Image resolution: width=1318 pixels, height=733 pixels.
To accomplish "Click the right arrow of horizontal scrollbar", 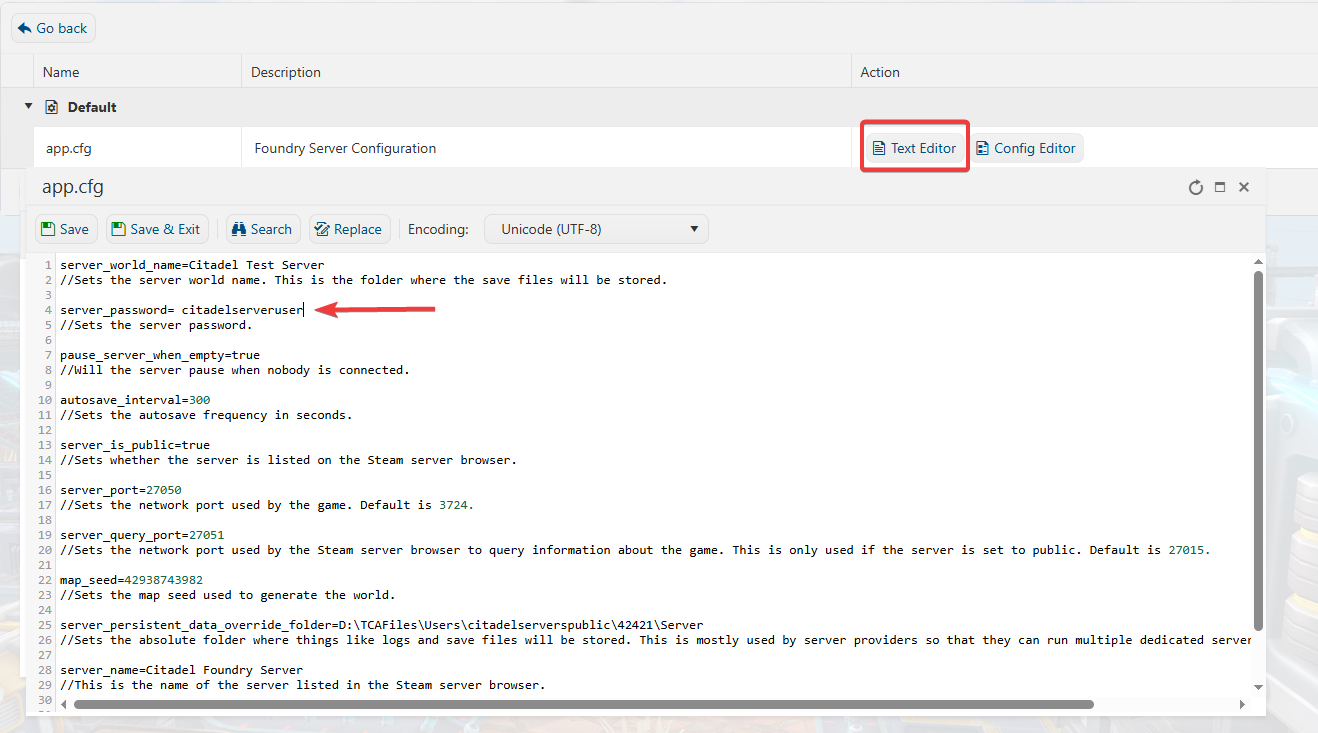I will pos(1243,704).
